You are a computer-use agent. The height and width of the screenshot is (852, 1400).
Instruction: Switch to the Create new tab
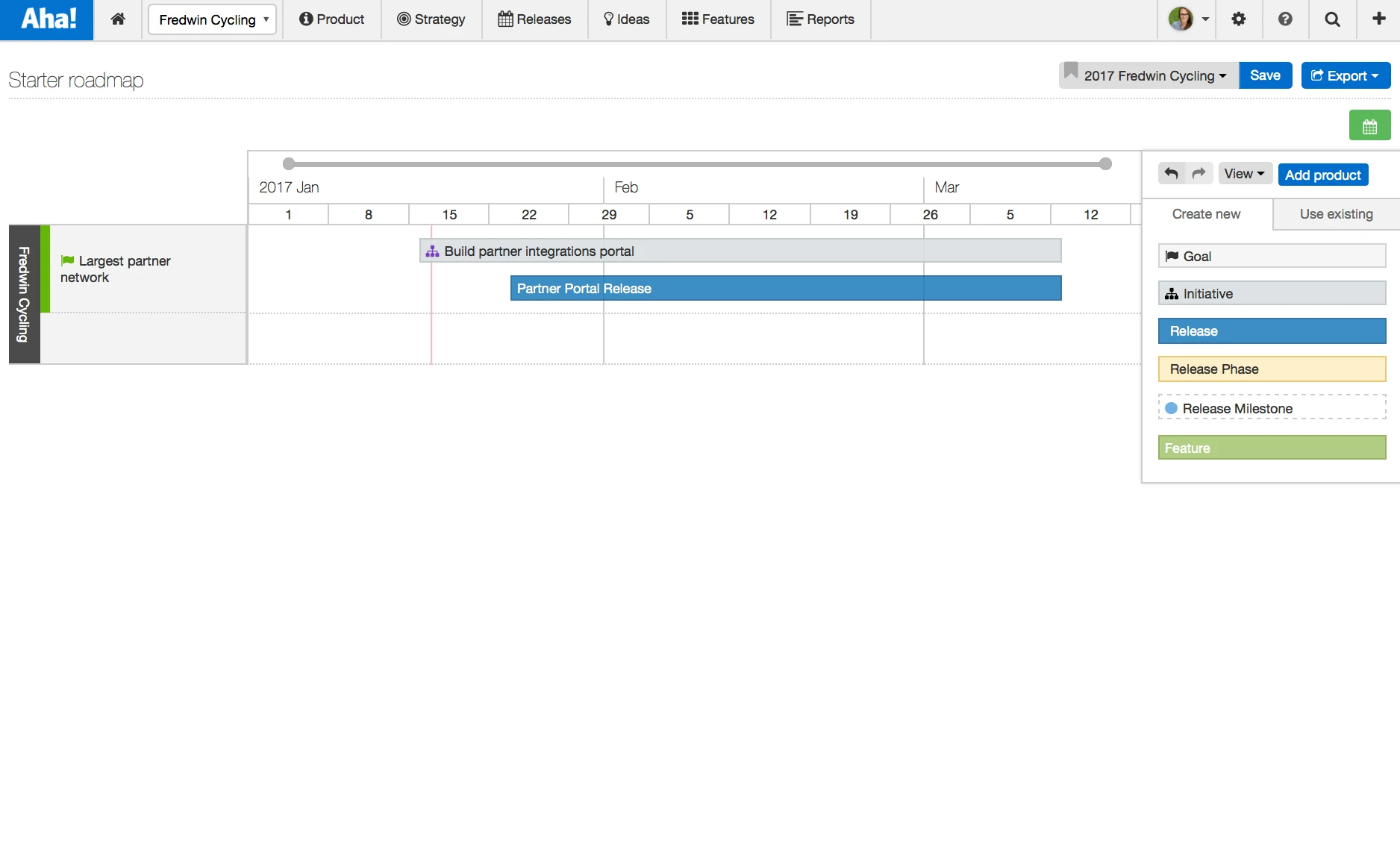tap(1207, 214)
